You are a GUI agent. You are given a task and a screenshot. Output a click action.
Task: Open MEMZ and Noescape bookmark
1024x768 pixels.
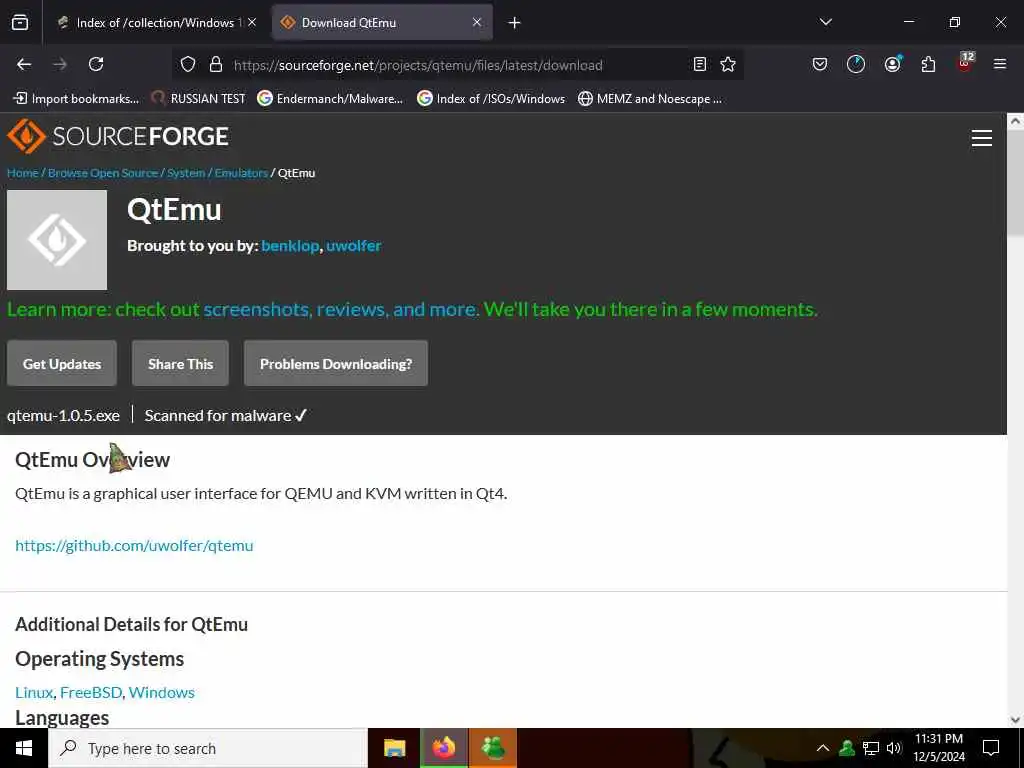point(650,99)
